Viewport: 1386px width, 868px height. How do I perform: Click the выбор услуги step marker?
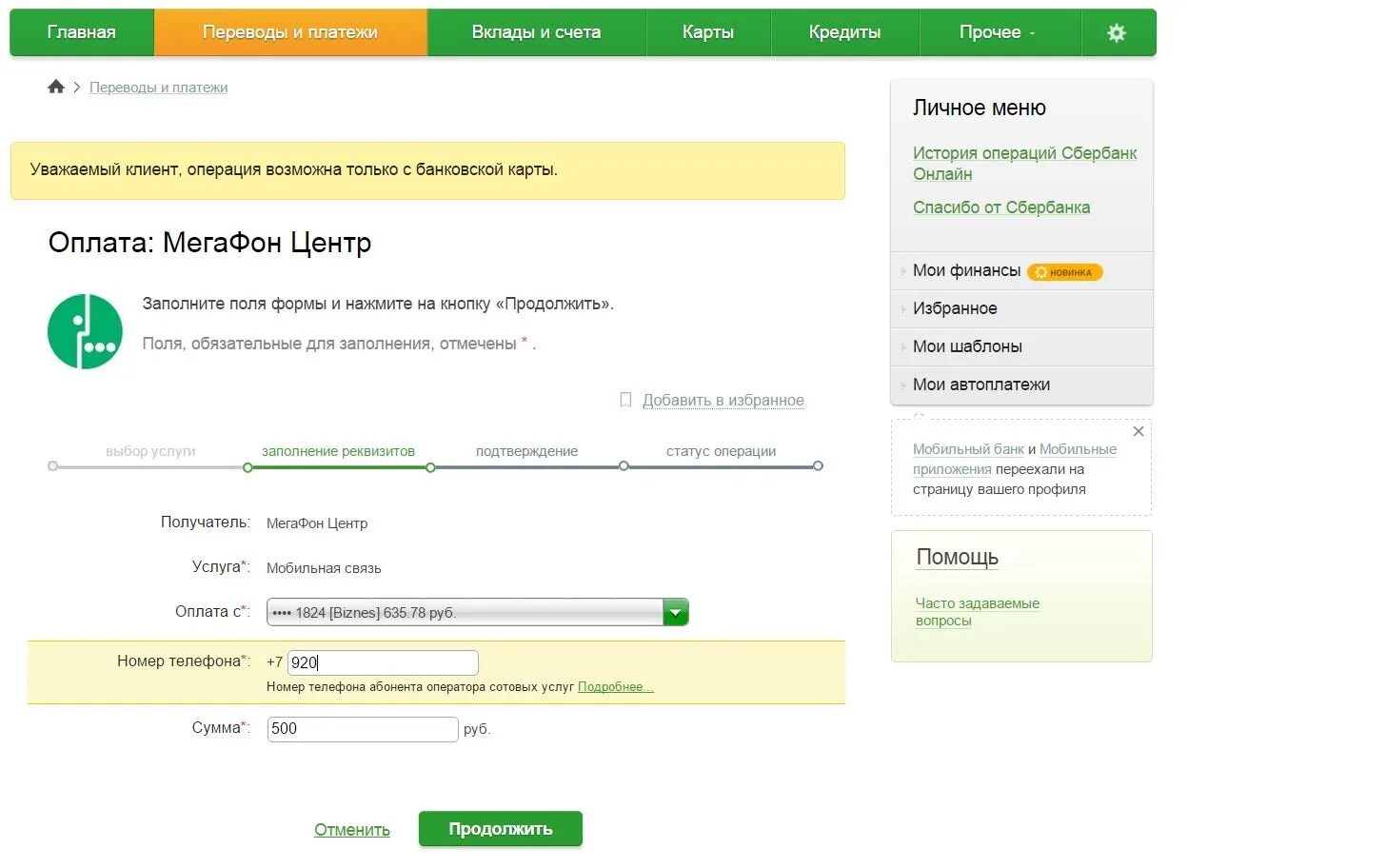pyautogui.click(x=53, y=466)
